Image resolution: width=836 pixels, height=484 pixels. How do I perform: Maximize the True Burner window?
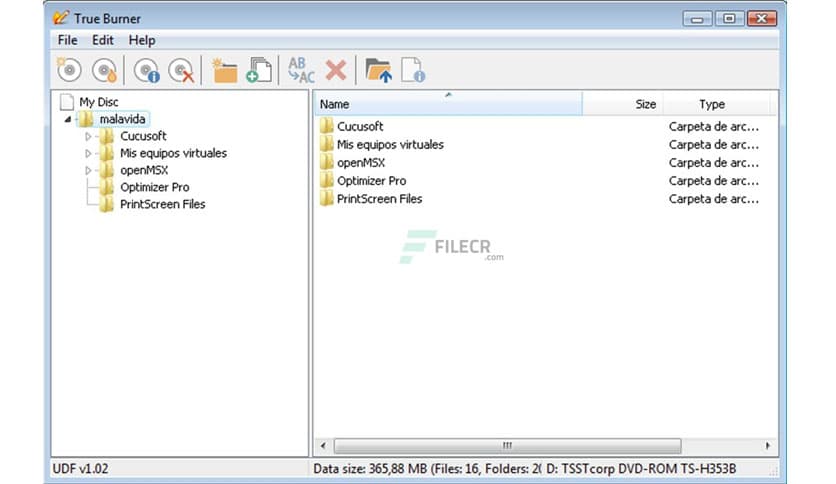click(x=729, y=19)
